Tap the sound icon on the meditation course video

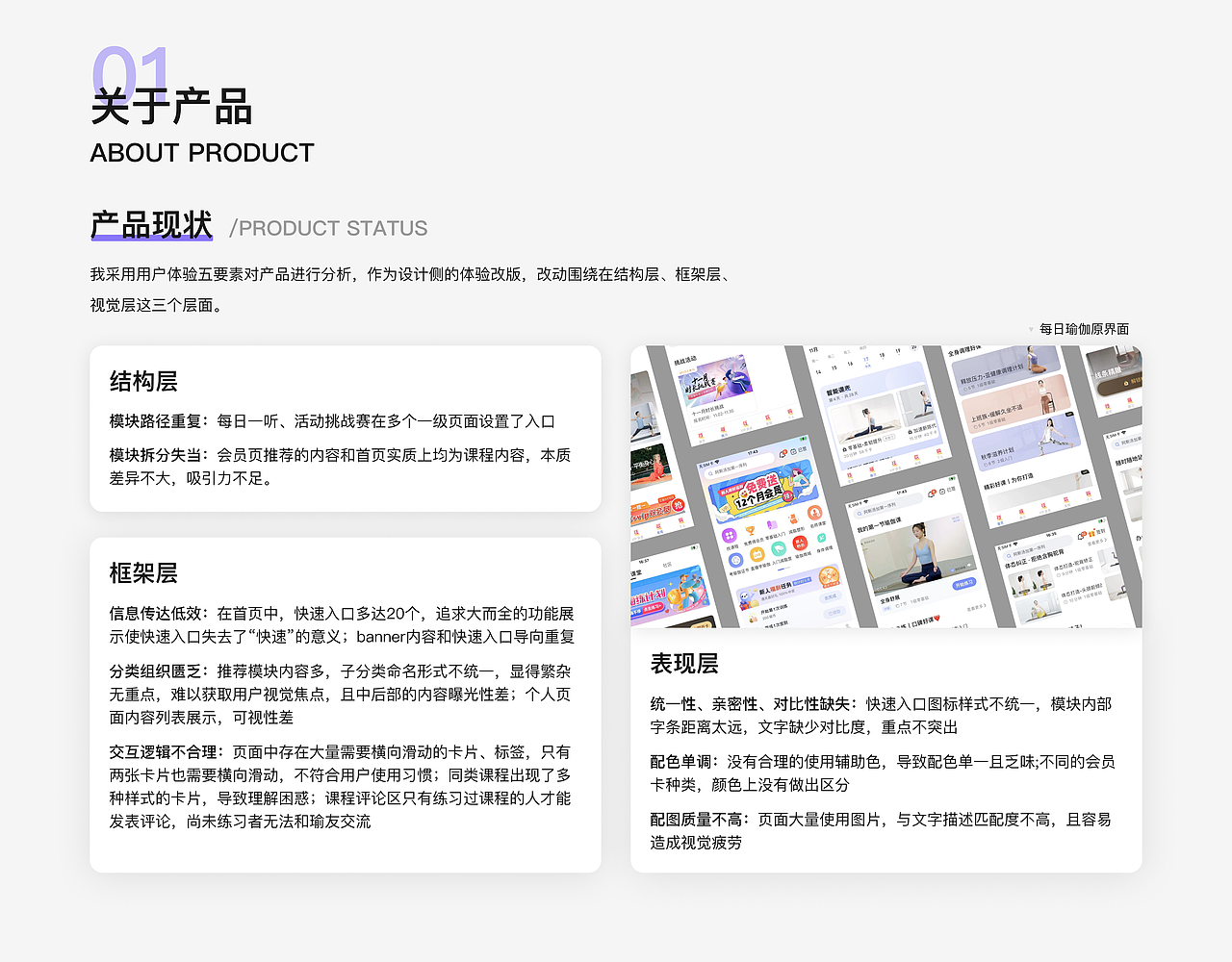click(x=969, y=565)
